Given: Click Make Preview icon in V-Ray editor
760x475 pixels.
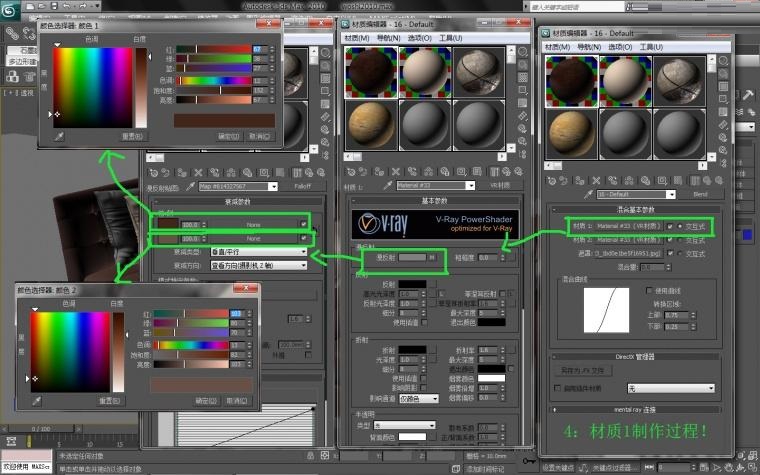Looking at the screenshot, I should tap(522, 116).
